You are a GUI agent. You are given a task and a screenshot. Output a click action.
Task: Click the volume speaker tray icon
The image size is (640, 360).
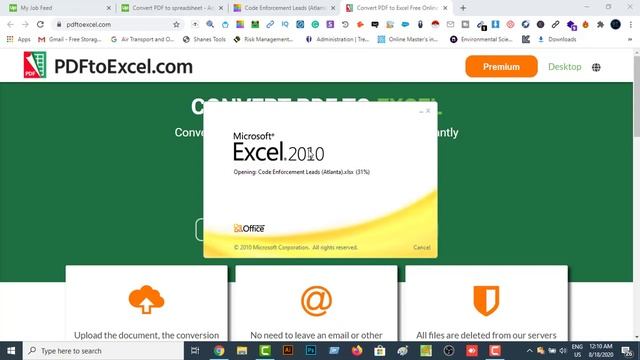tap(563, 351)
